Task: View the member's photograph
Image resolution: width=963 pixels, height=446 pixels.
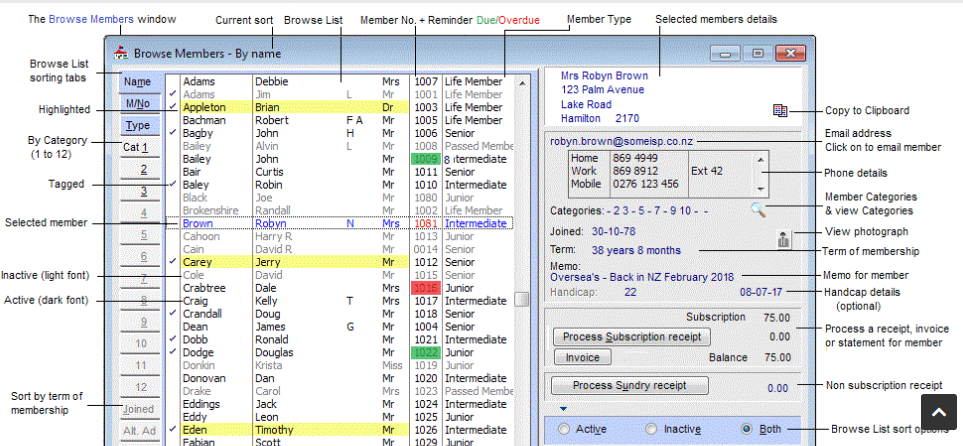Action: (x=785, y=239)
